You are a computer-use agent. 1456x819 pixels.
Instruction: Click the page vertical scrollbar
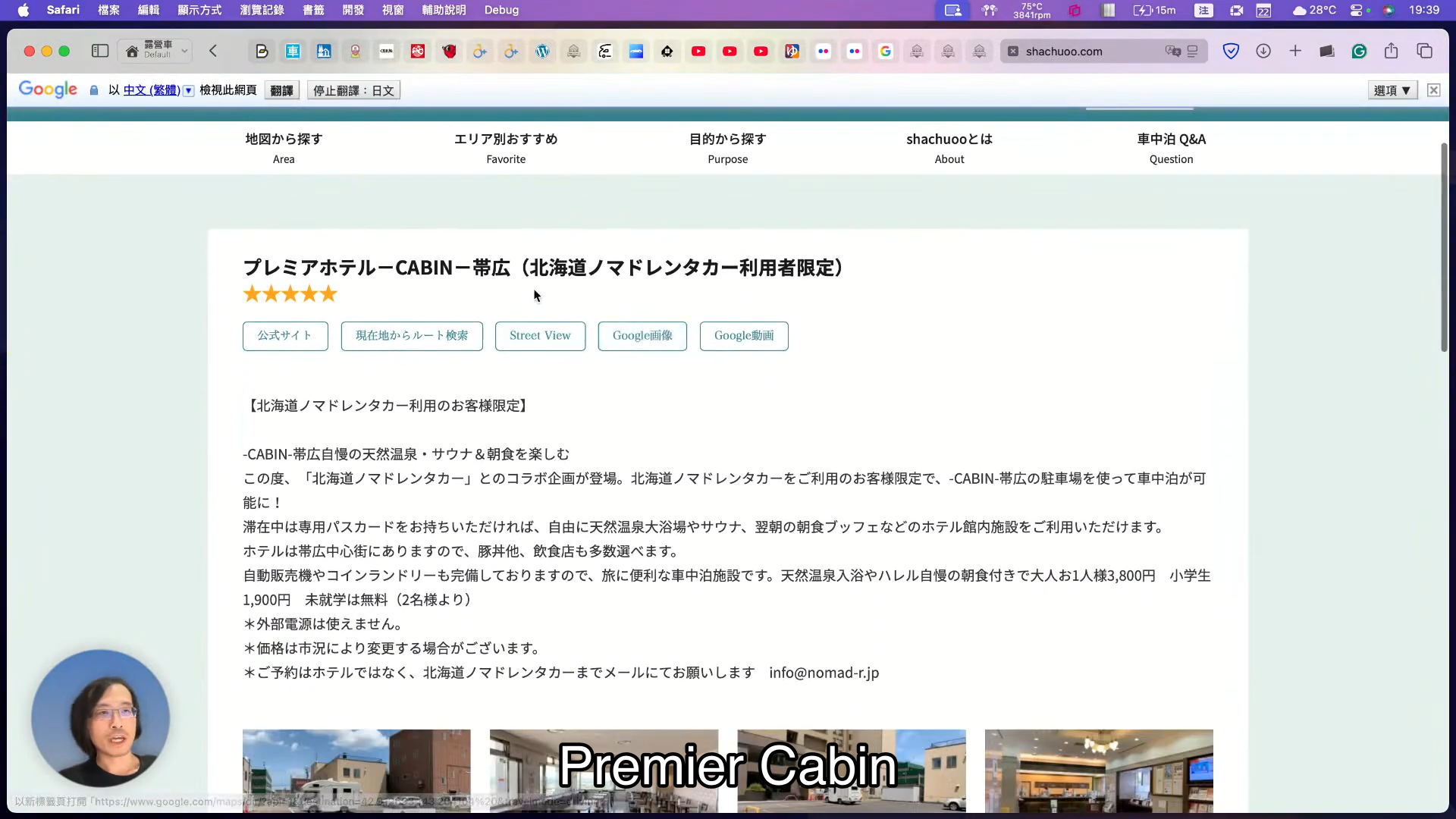click(x=1444, y=246)
